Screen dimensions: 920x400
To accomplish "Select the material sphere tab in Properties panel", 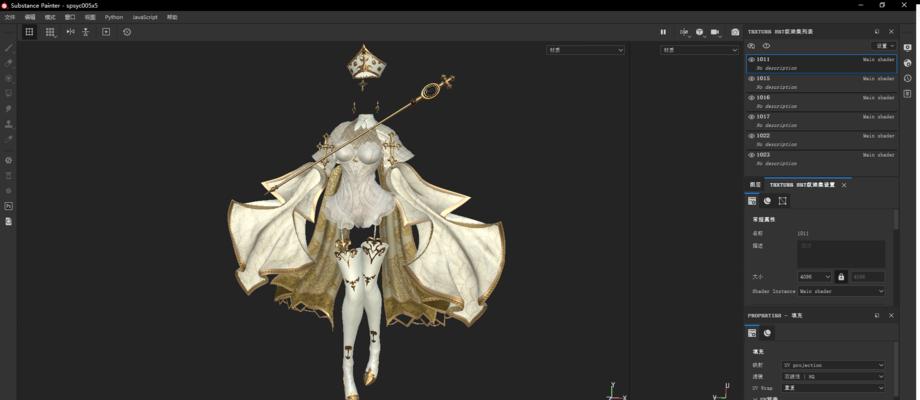I will point(767,333).
